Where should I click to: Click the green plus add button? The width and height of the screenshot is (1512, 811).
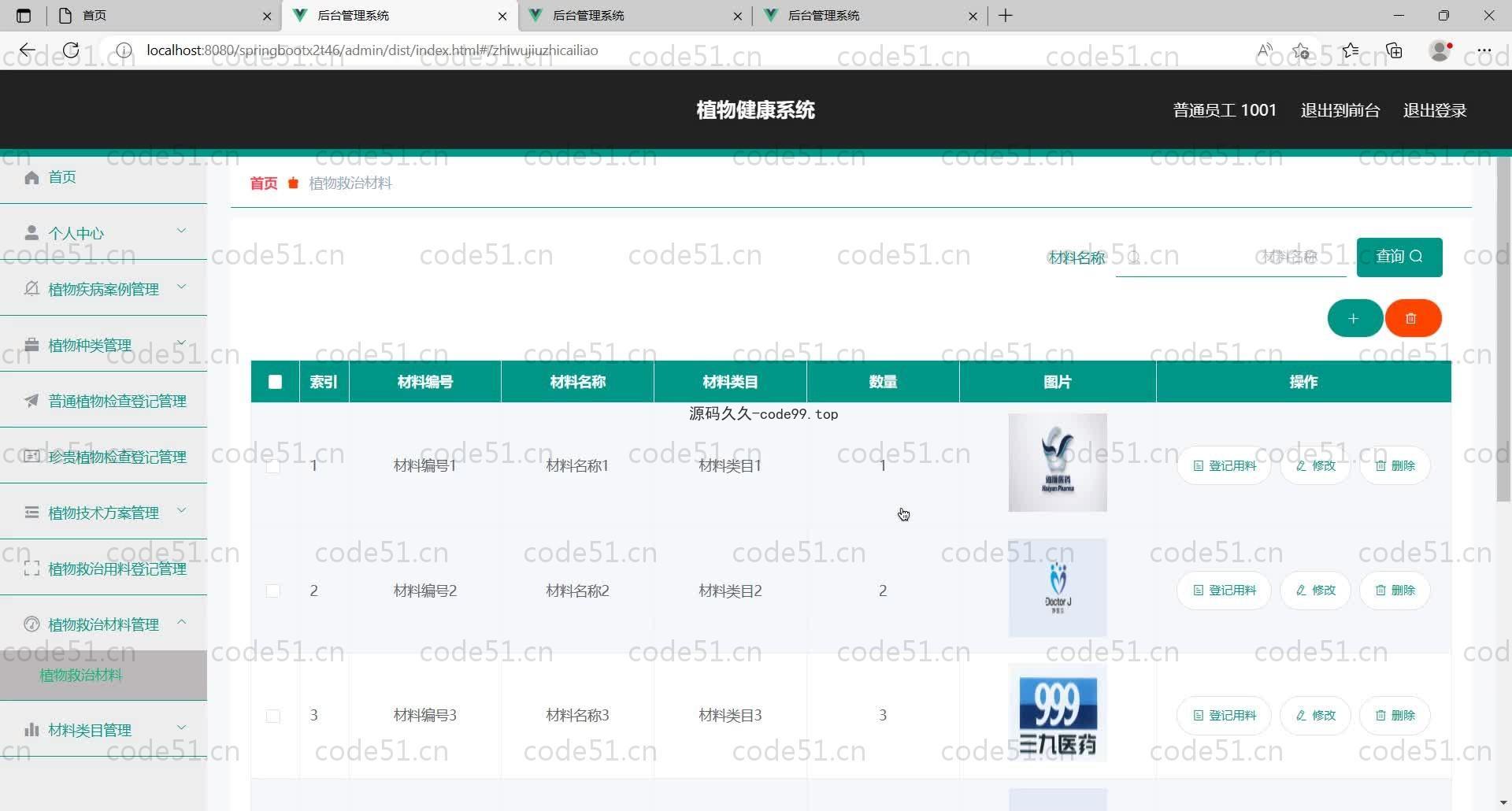point(1354,318)
